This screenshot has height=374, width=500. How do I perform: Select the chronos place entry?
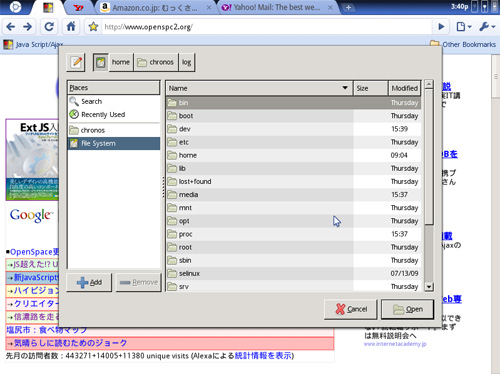point(114,130)
